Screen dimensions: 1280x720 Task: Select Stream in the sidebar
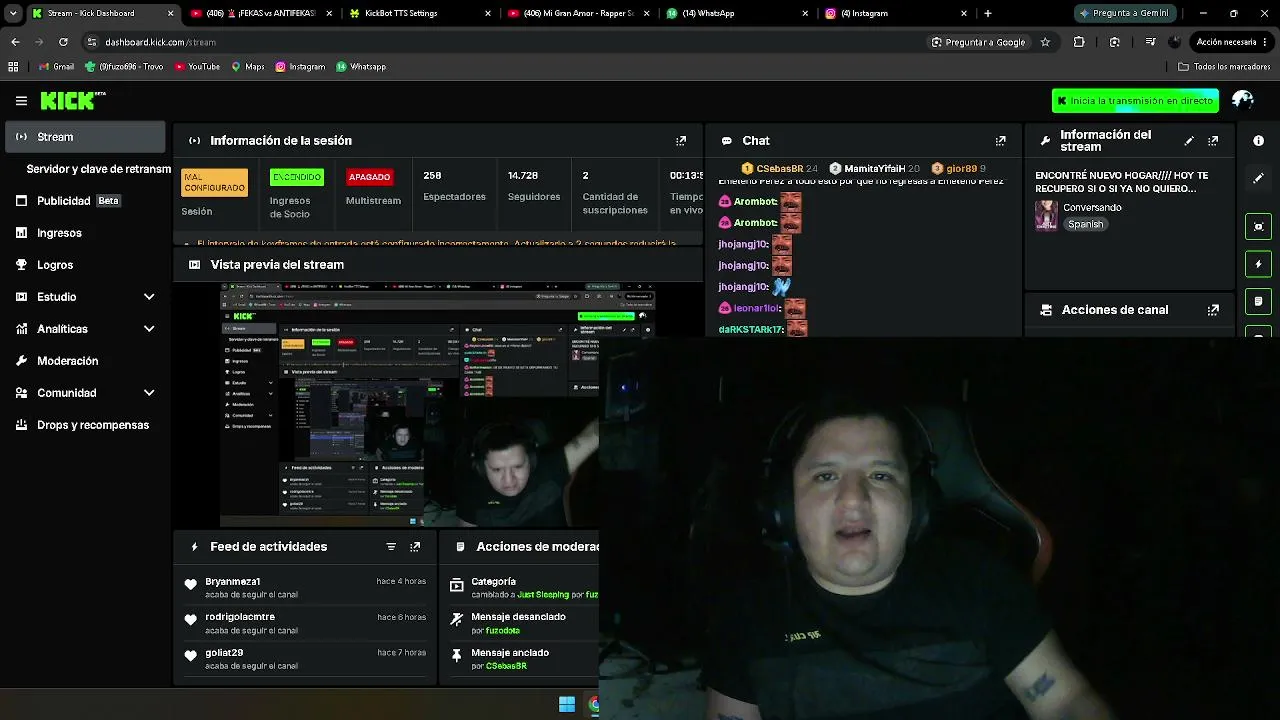pyautogui.click(x=85, y=137)
